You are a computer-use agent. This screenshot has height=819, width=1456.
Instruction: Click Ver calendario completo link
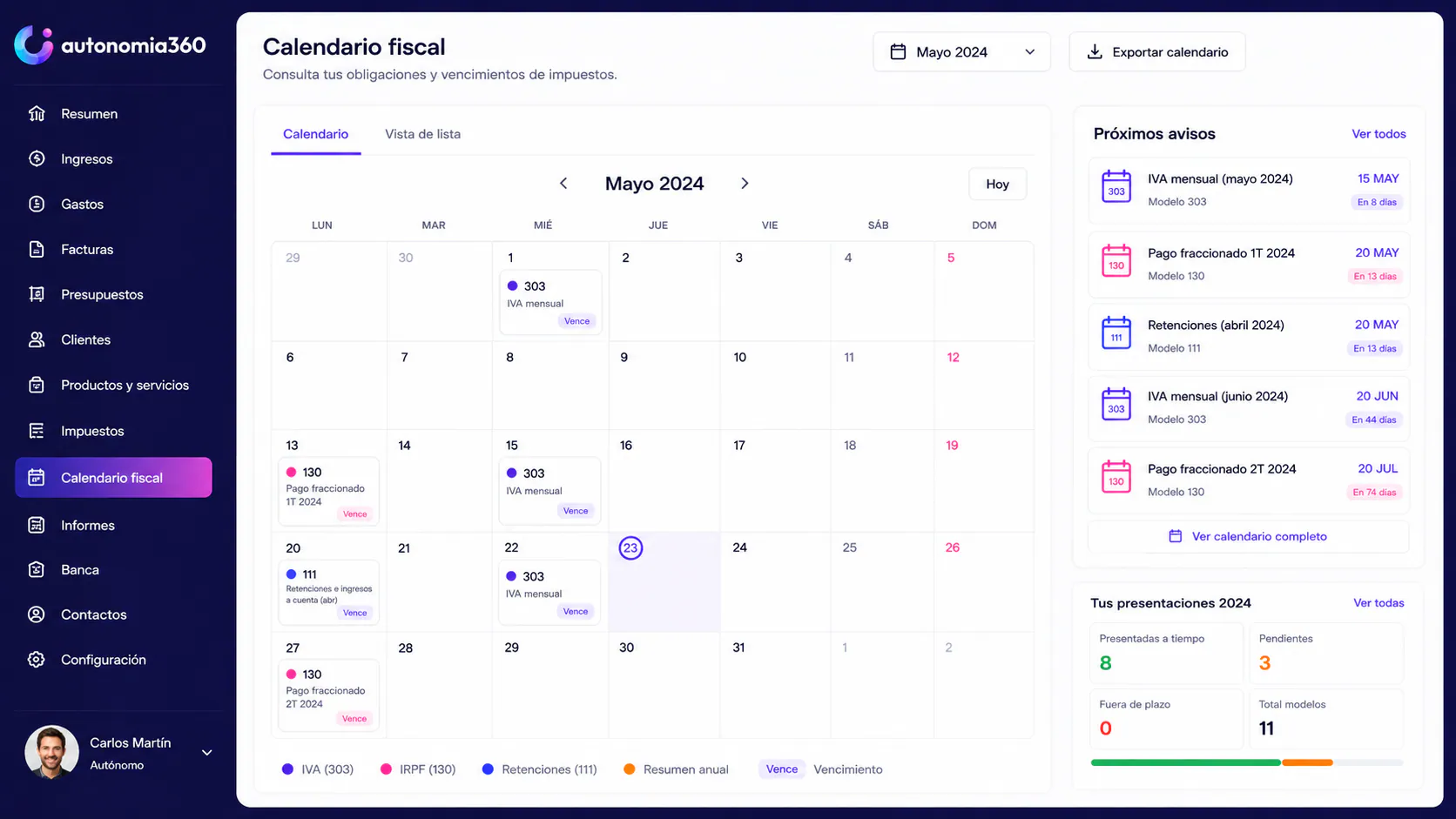(1248, 536)
